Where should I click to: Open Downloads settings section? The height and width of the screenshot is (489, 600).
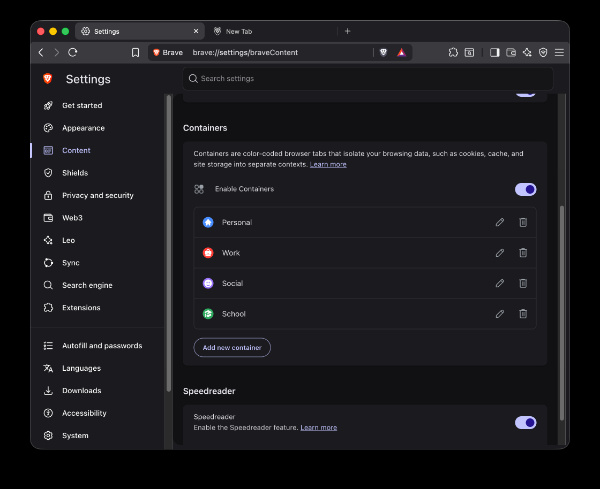tap(82, 391)
